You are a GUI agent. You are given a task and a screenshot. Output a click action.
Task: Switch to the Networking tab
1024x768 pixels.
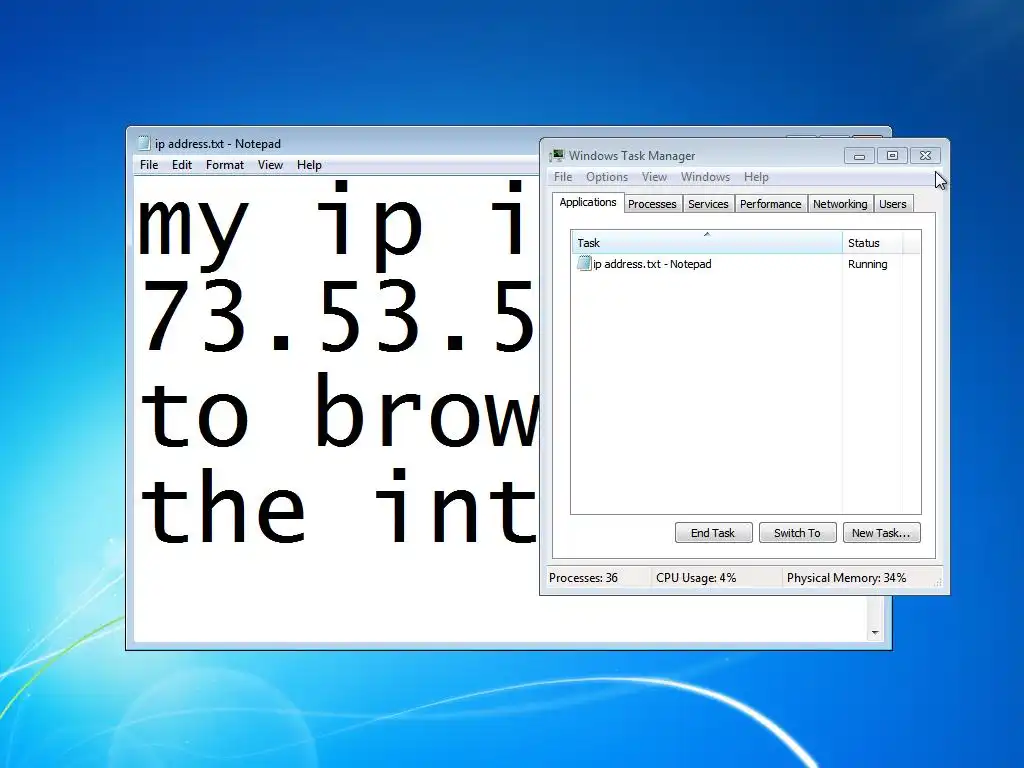[840, 204]
